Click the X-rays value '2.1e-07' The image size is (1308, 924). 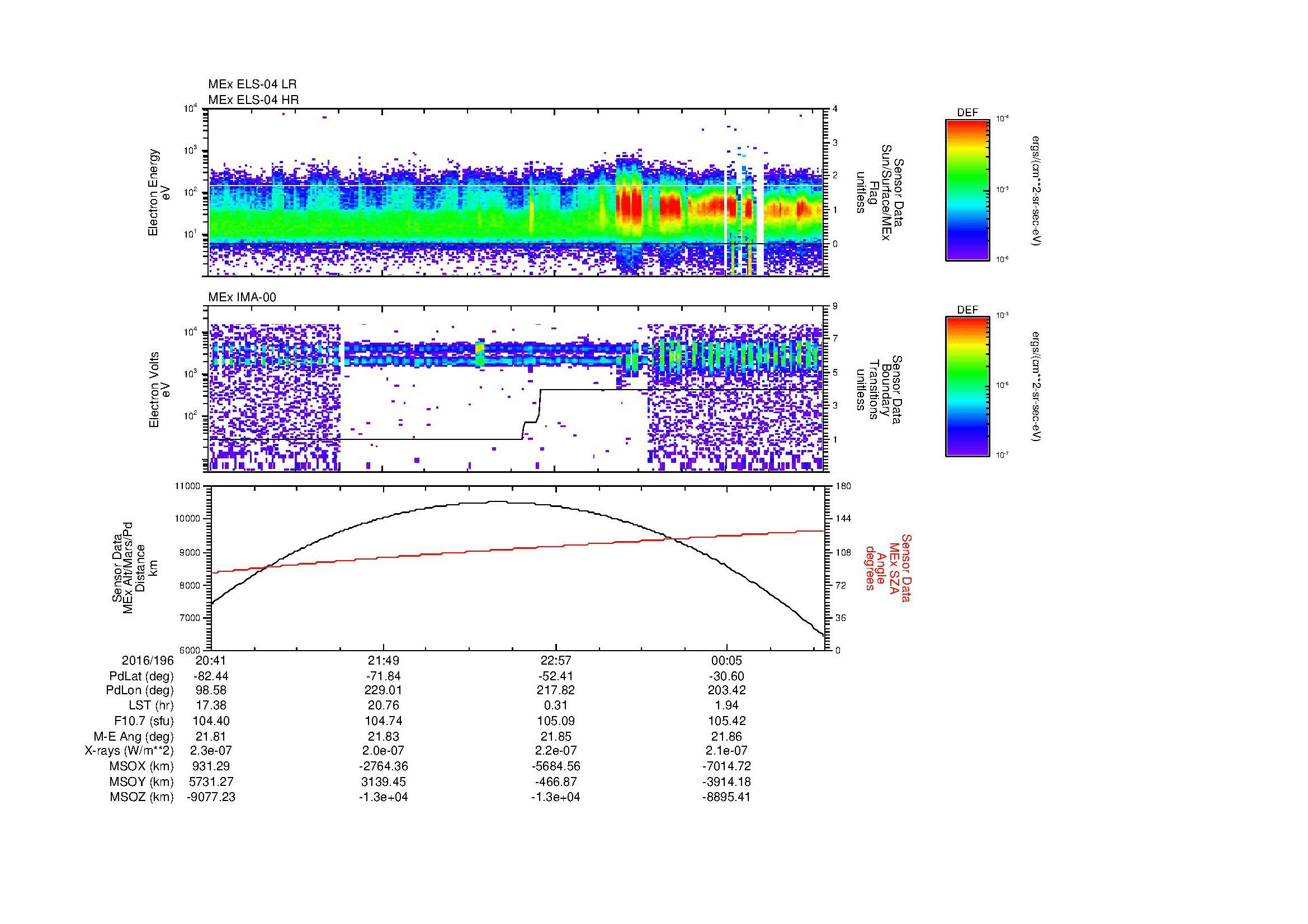(x=727, y=751)
